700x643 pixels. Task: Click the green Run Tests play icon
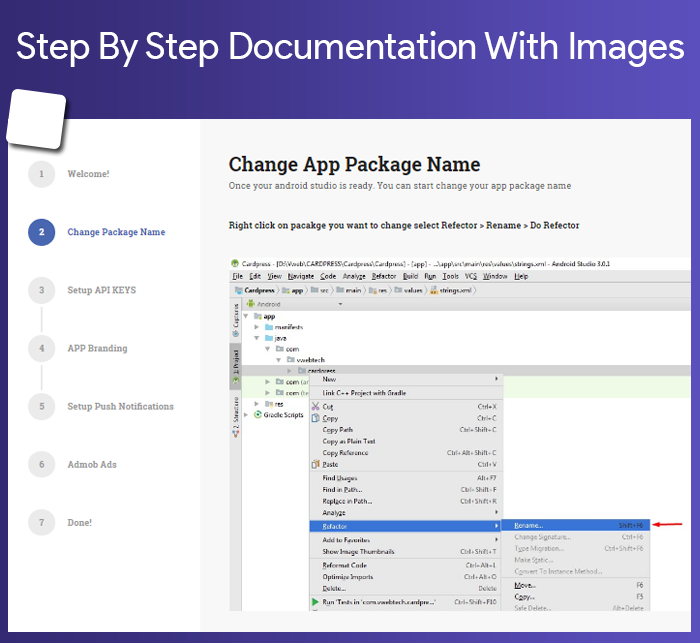[x=316, y=602]
